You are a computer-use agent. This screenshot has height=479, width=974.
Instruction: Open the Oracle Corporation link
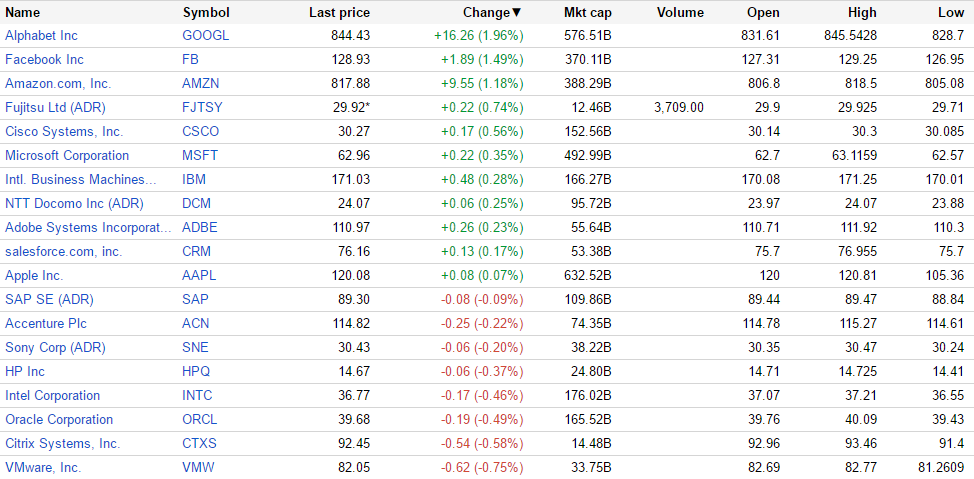[59, 419]
